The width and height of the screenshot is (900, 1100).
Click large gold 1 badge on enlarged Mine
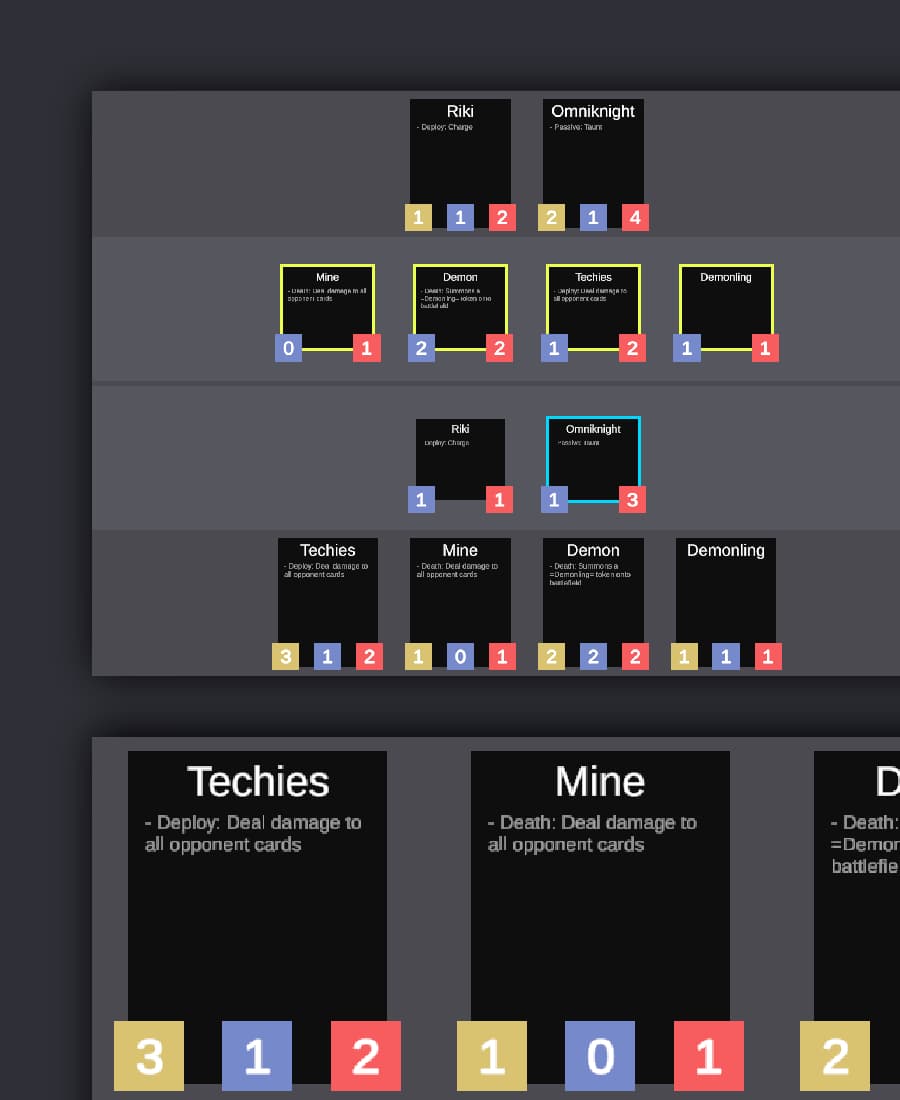492,1056
